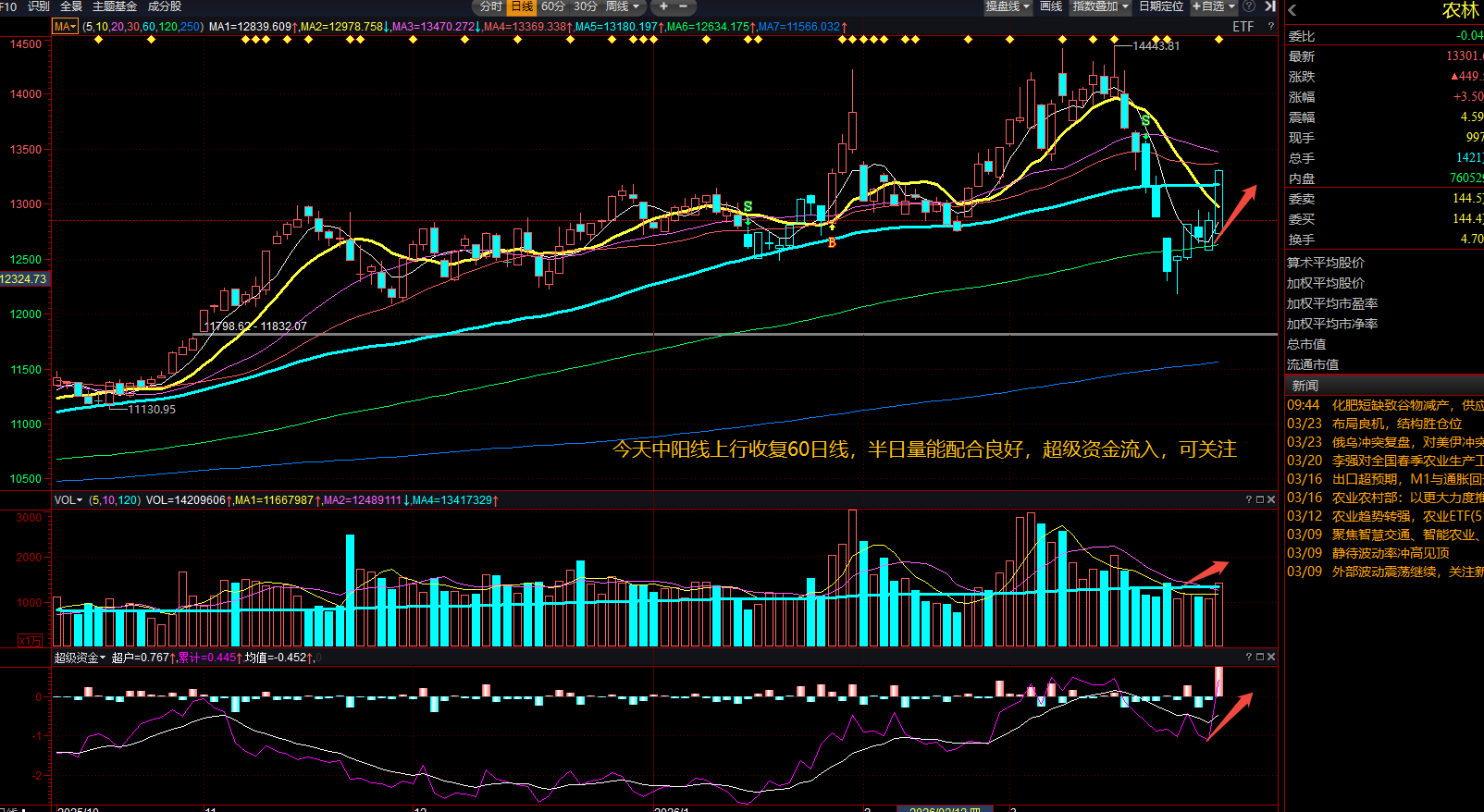Collapse right panel with back chevron
The height and width of the screenshot is (812, 1484).
pos(1292,10)
